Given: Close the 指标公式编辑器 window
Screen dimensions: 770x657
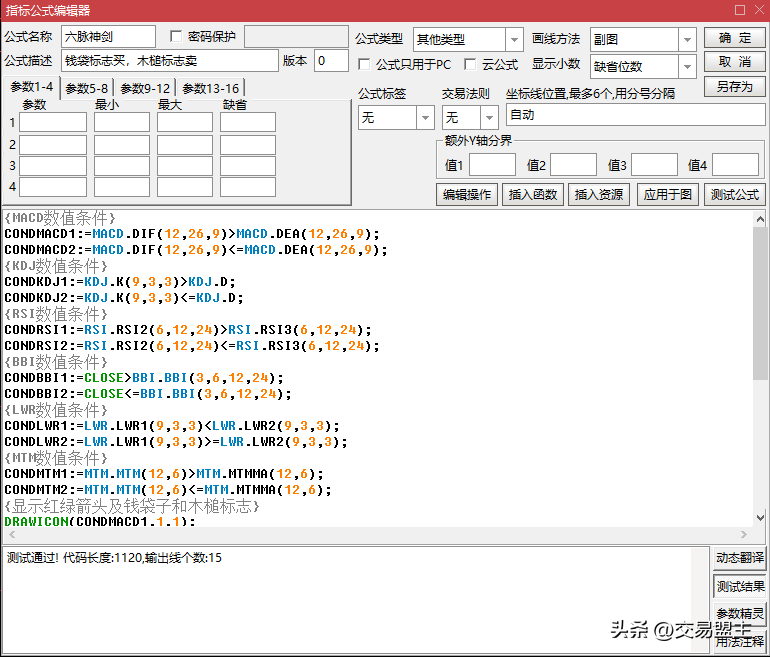Looking at the screenshot, I should (759, 10).
